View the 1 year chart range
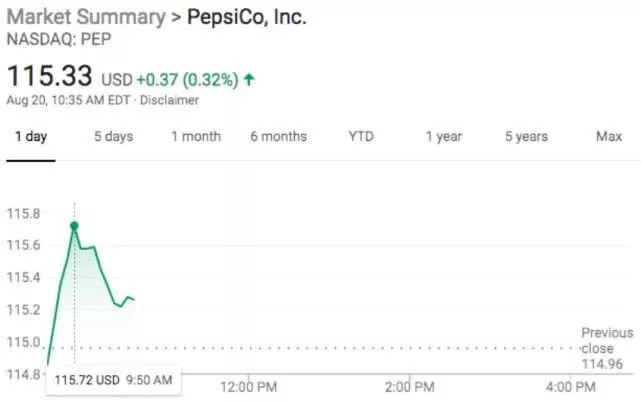This screenshot has width=641, height=403. (443, 136)
